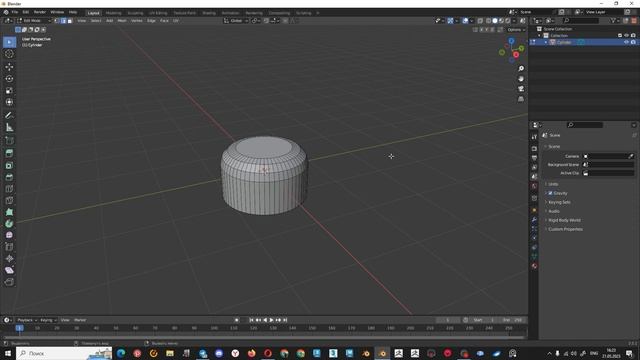This screenshot has height=360, width=640.
Task: Select the Loop Cut tool
Action: point(9,189)
